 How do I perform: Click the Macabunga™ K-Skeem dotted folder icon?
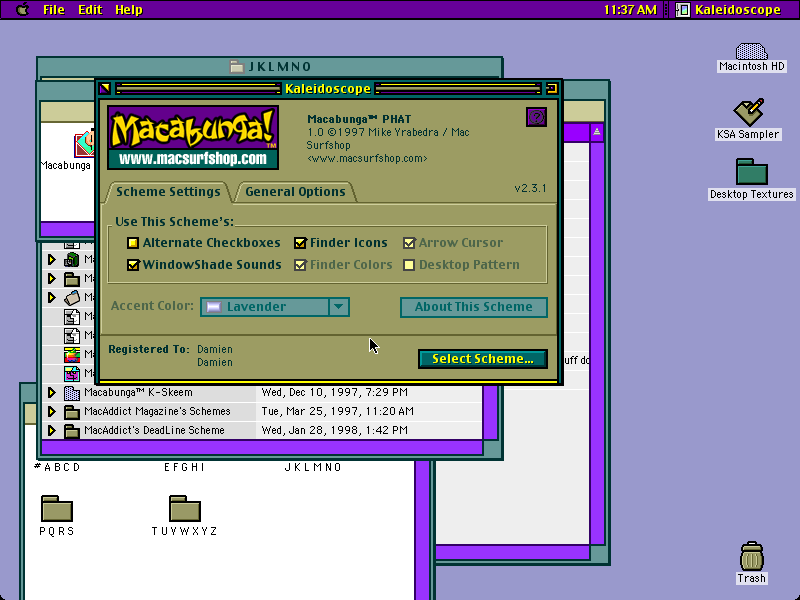click(72, 393)
